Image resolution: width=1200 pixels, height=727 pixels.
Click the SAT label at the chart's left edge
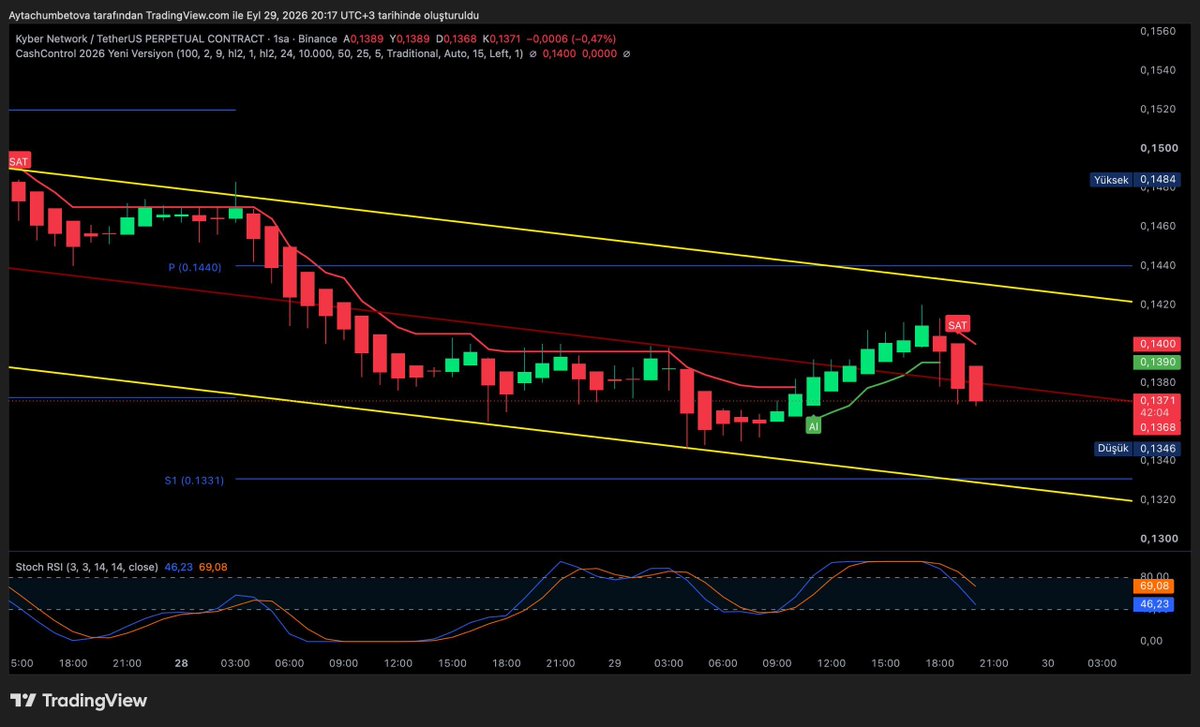[x=19, y=161]
